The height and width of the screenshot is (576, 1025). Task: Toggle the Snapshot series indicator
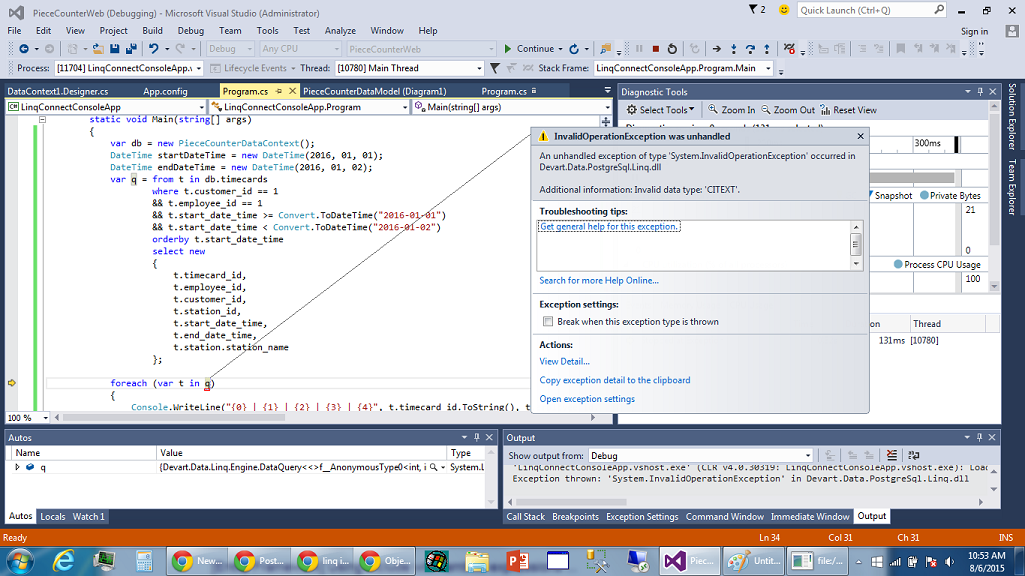[870, 195]
